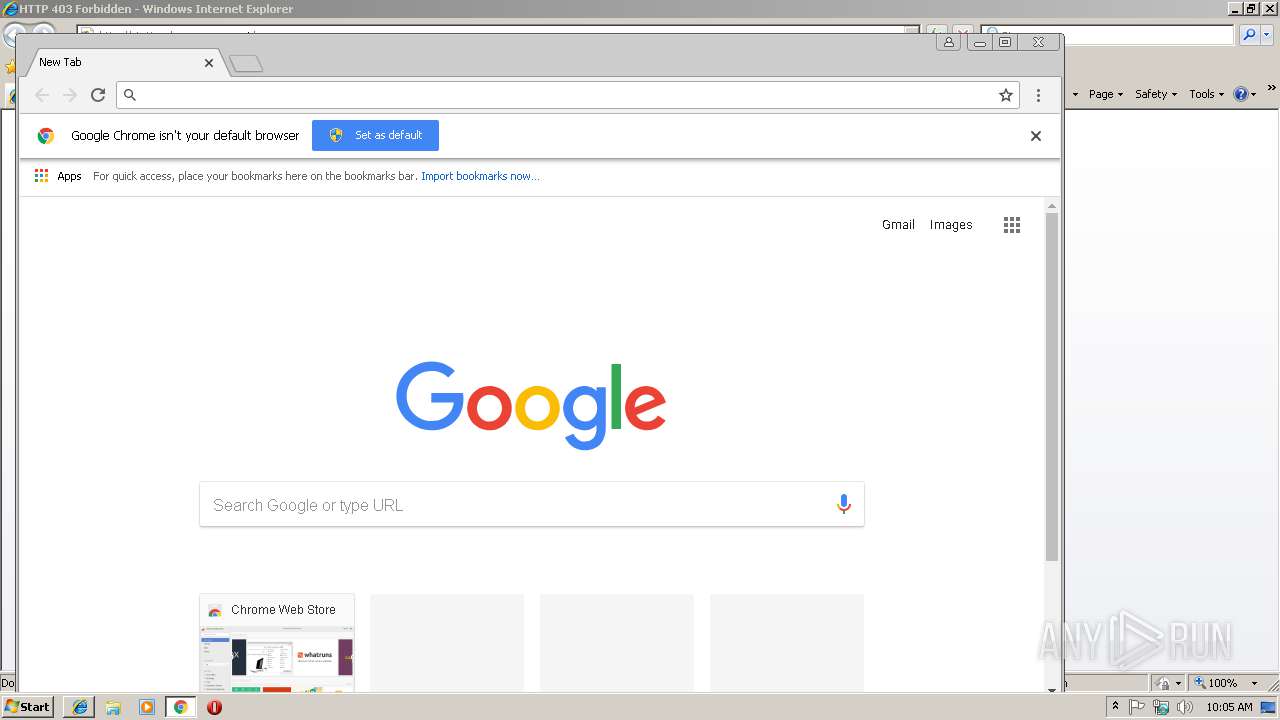Open the Internet Explorer help icon
This screenshot has width=1280, height=720.
point(1240,94)
